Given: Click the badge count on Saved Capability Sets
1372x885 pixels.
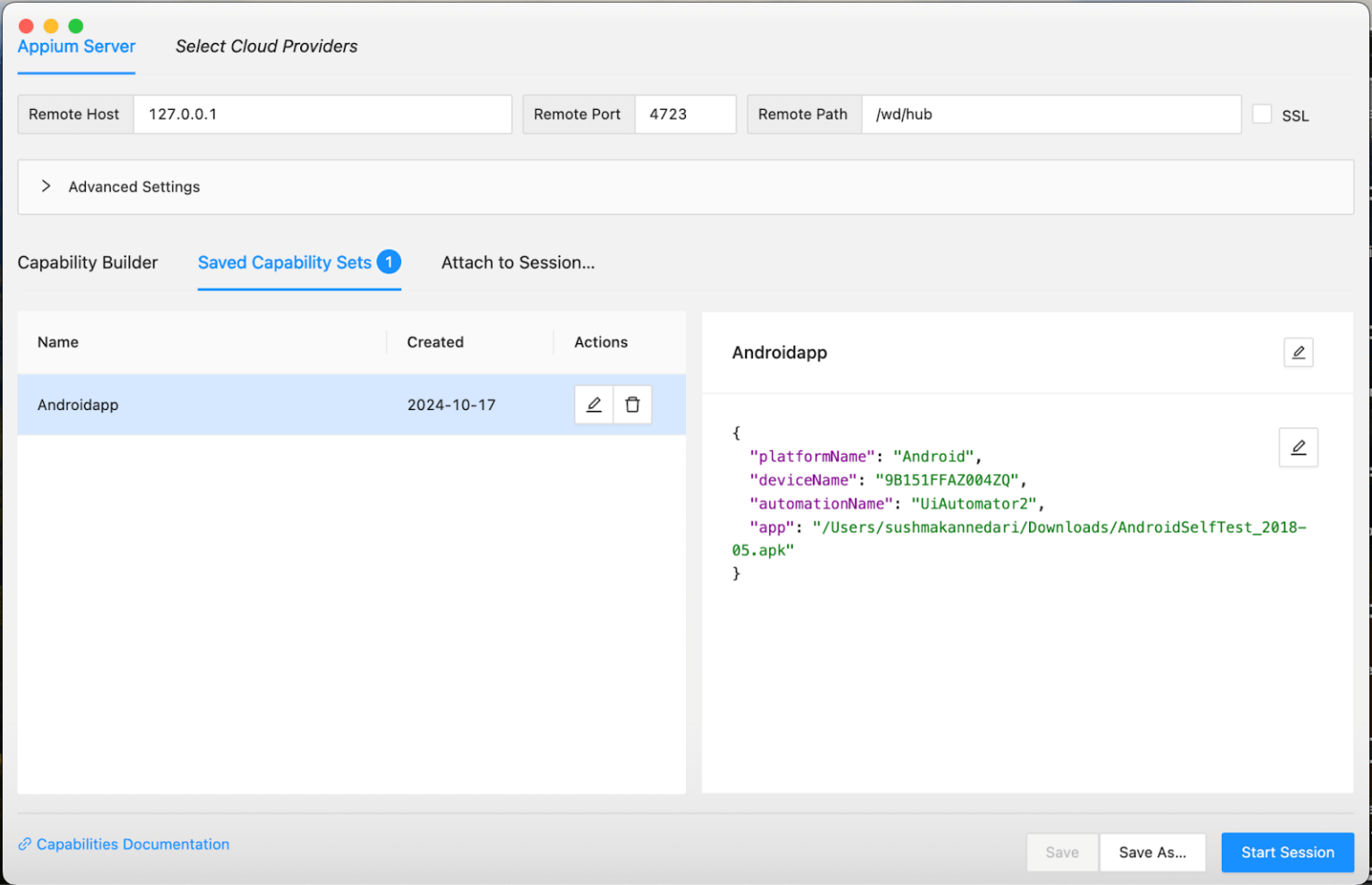Looking at the screenshot, I should (x=389, y=262).
